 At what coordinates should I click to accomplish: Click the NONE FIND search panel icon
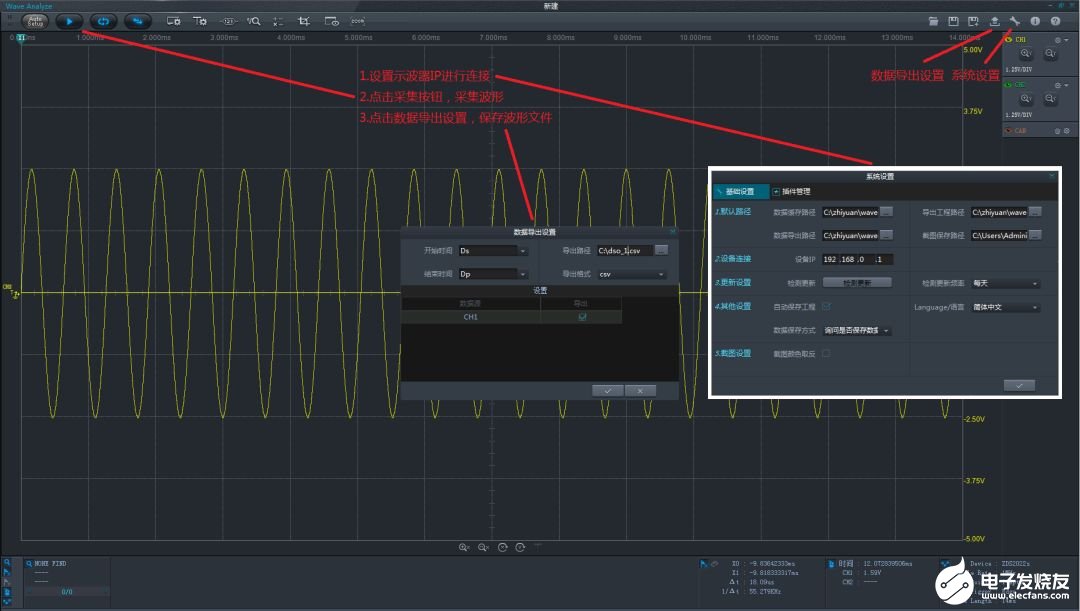[30, 563]
